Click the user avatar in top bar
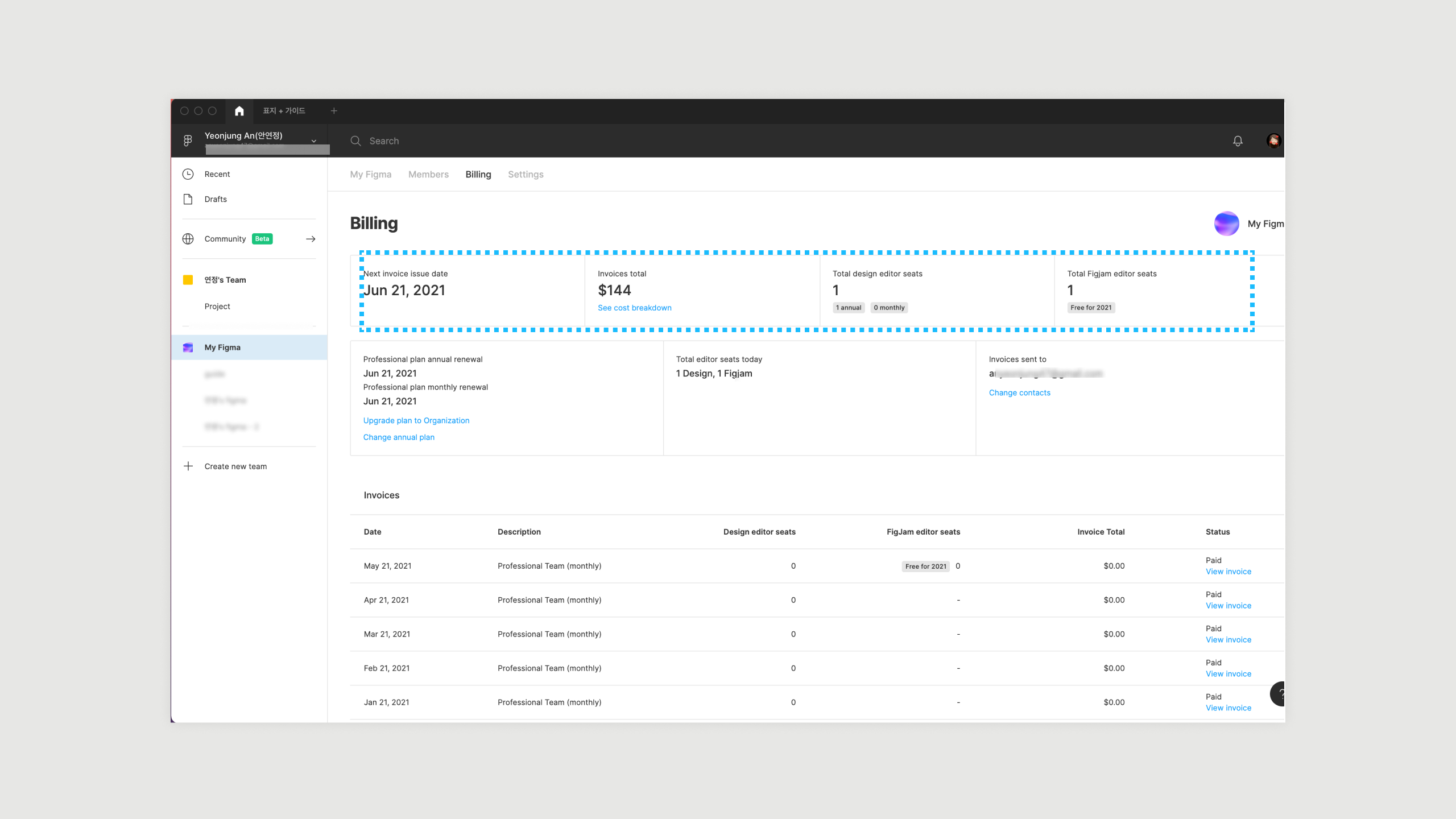The height and width of the screenshot is (819, 1456). click(x=1273, y=141)
